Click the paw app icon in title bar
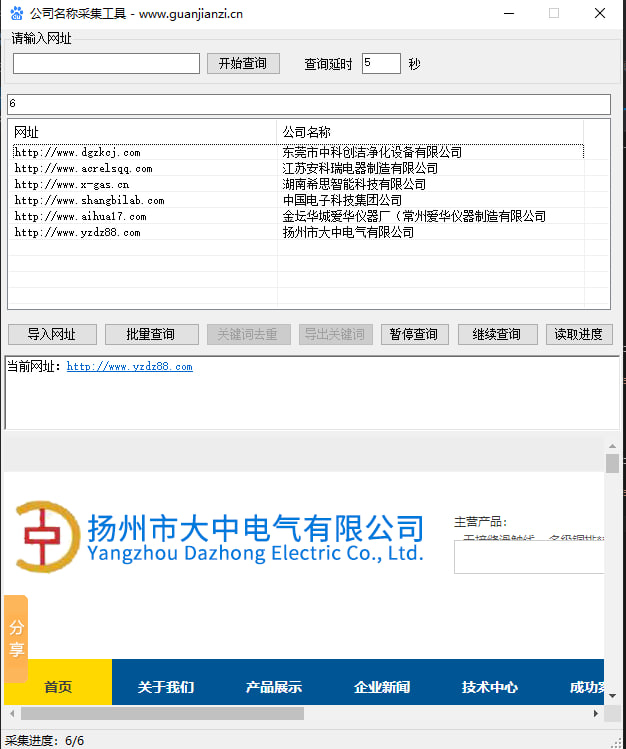The image size is (626, 749). tap(17, 13)
